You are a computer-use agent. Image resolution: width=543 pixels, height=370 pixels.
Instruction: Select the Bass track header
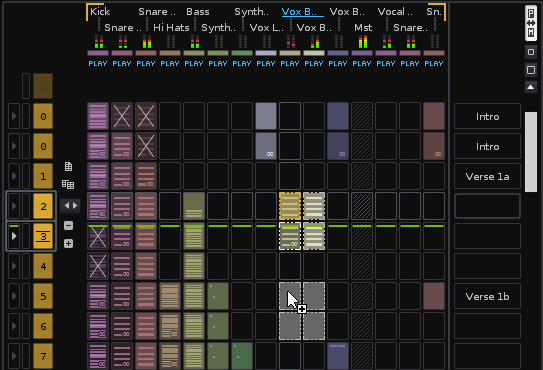click(x=198, y=11)
